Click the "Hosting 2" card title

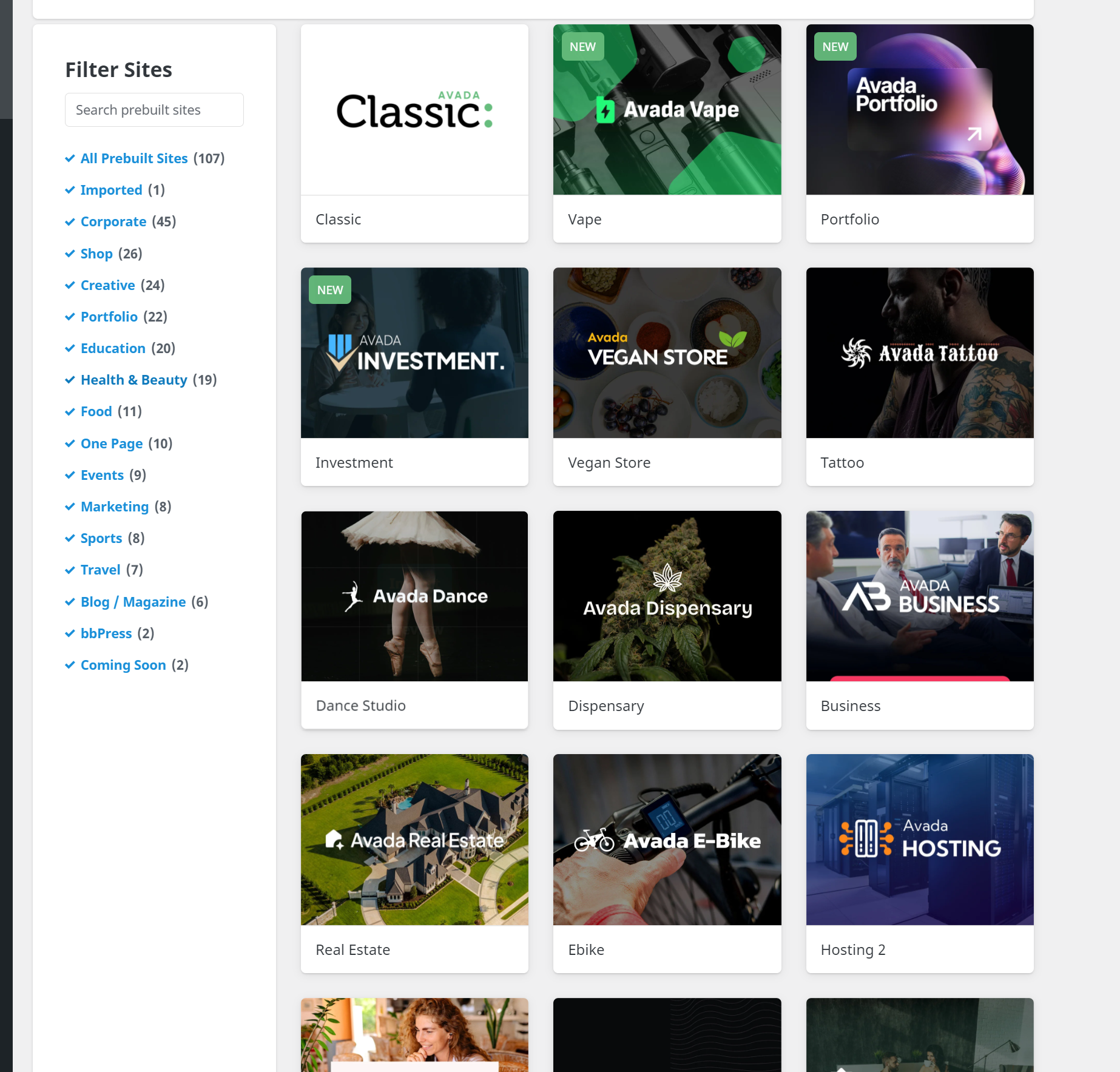pos(853,949)
